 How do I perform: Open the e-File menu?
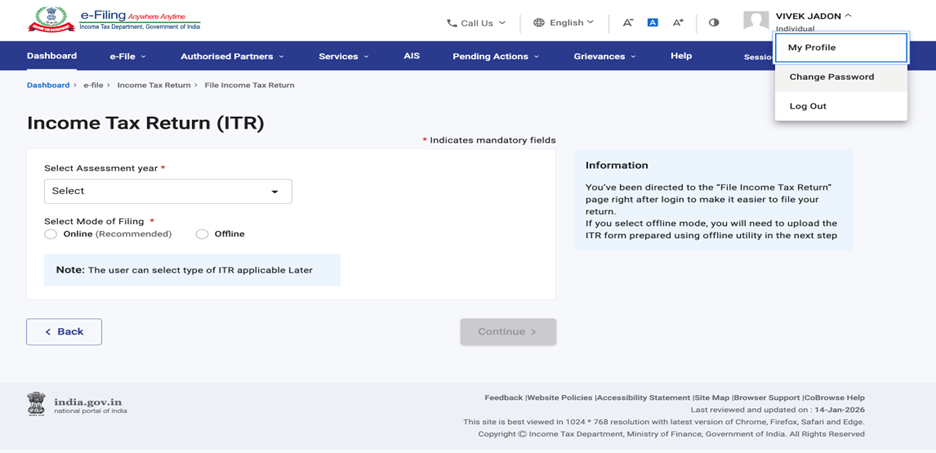click(x=128, y=57)
